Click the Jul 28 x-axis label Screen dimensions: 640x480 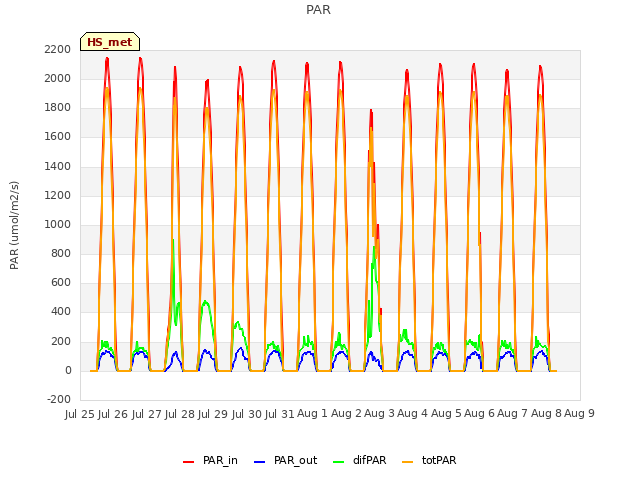point(180,414)
